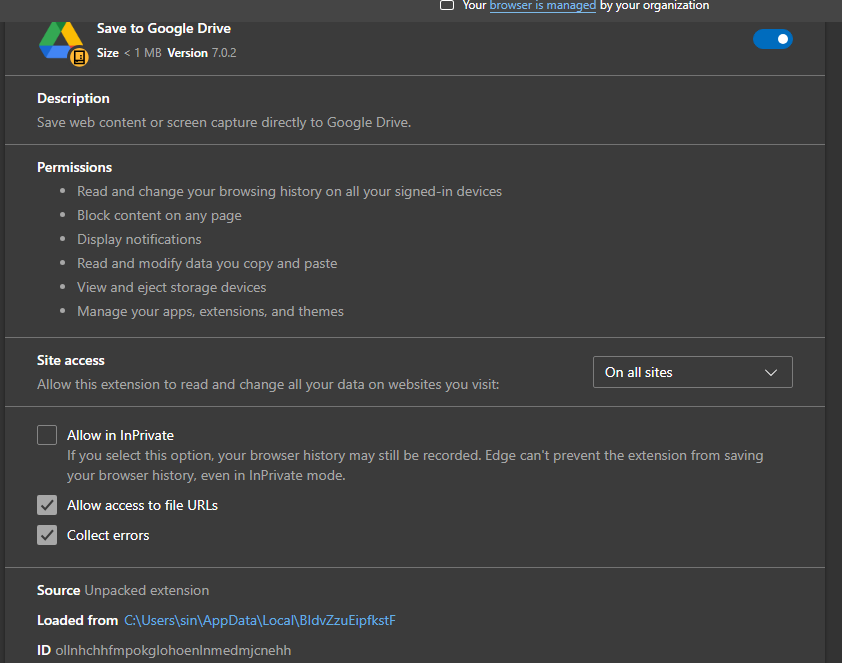Select the 'Display notifications' permission item
The height and width of the screenshot is (663, 842).
[x=139, y=239]
